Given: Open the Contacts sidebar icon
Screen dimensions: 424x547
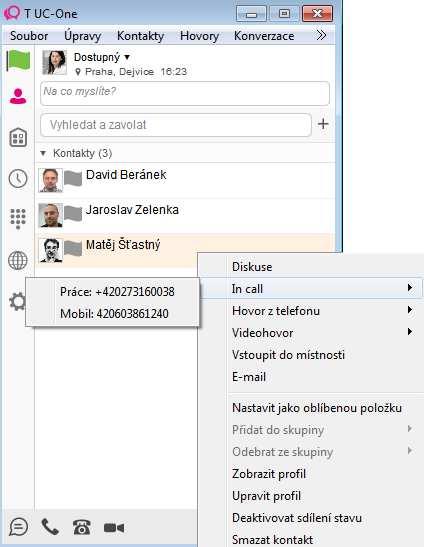Looking at the screenshot, I should pyautogui.click(x=18, y=97).
